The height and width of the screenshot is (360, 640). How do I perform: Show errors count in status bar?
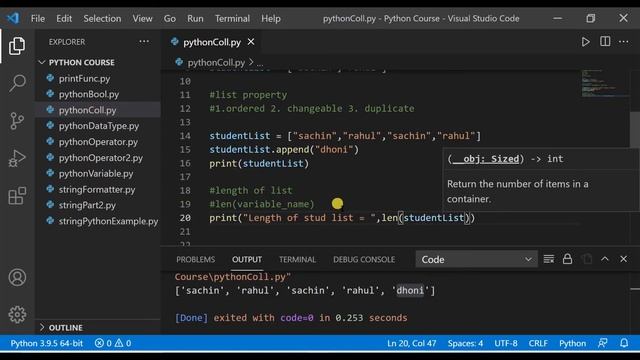coord(113,343)
